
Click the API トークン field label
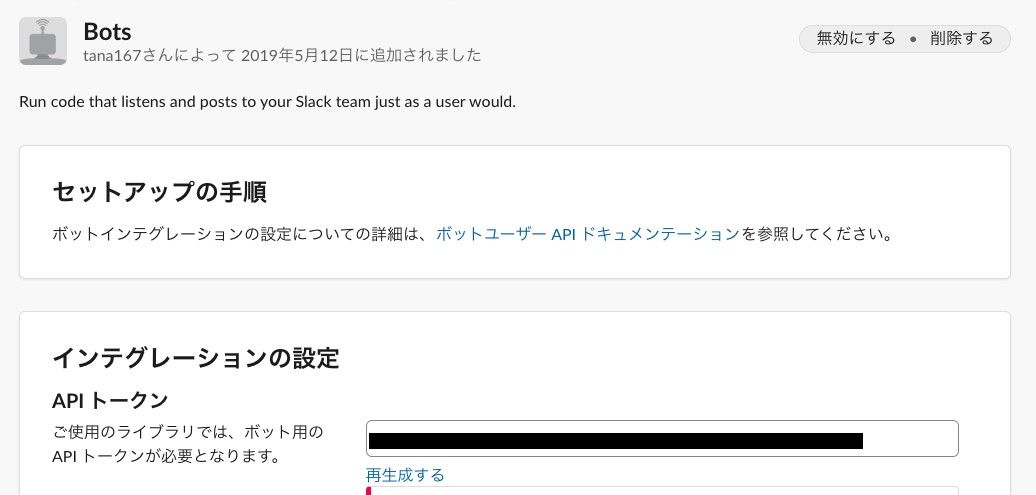(x=110, y=401)
